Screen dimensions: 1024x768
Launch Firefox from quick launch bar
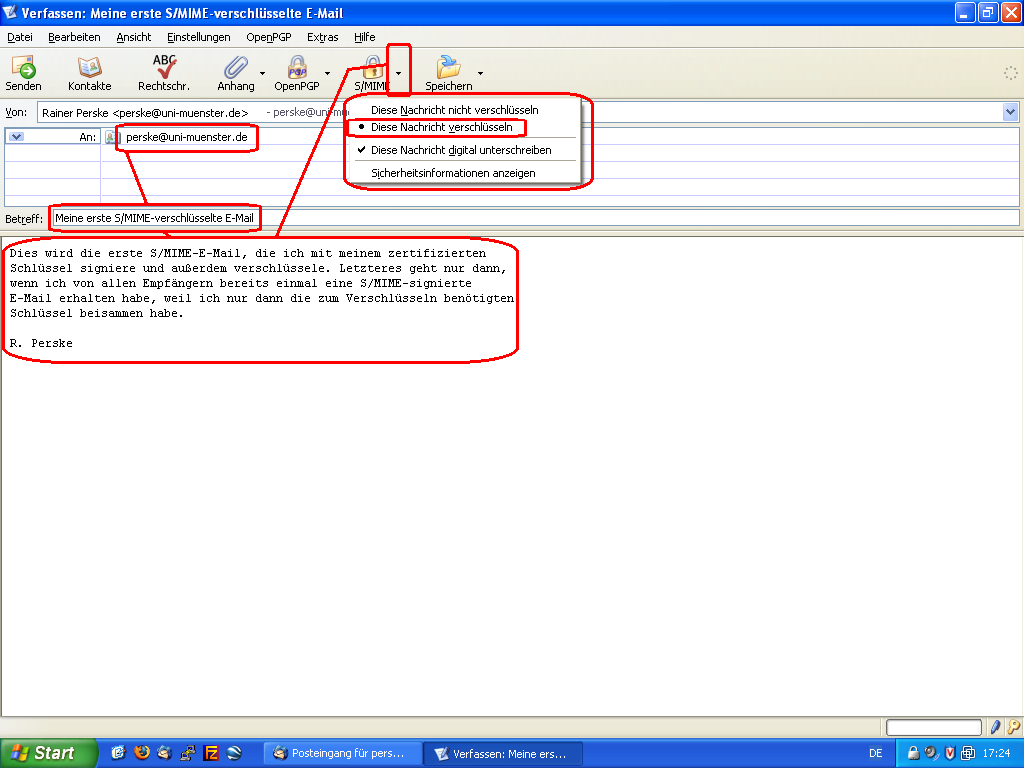pyautogui.click(x=141, y=753)
